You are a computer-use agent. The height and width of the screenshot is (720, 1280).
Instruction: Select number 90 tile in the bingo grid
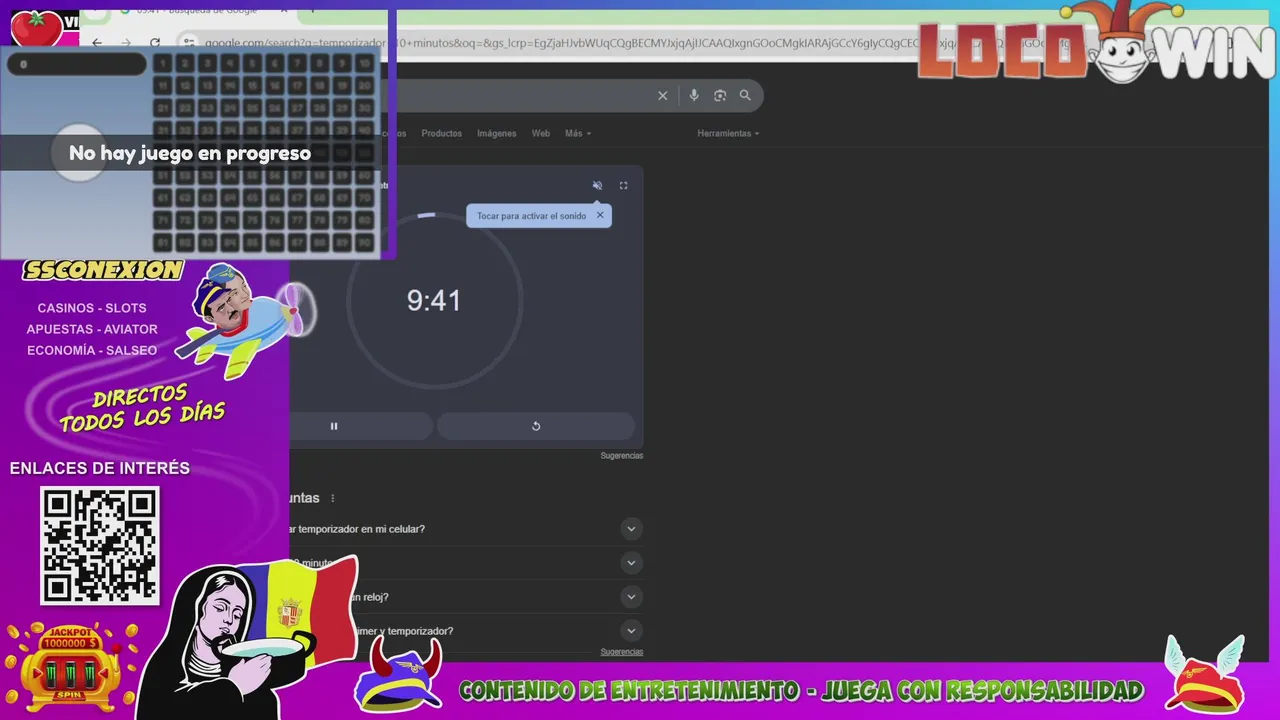[x=365, y=243]
